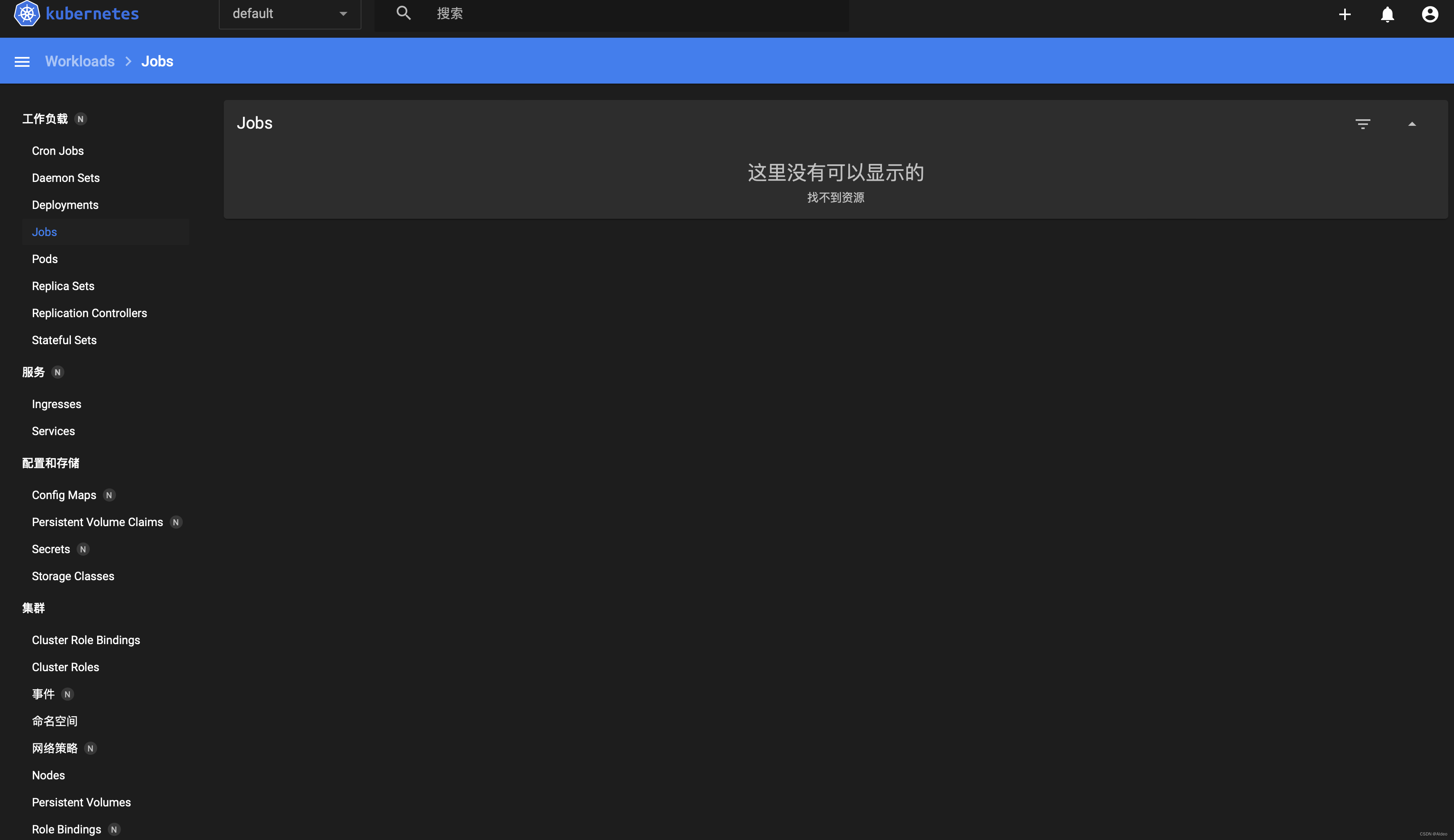Image resolution: width=1454 pixels, height=840 pixels.
Task: Open Storage Classes in sidebar
Action: 73,577
